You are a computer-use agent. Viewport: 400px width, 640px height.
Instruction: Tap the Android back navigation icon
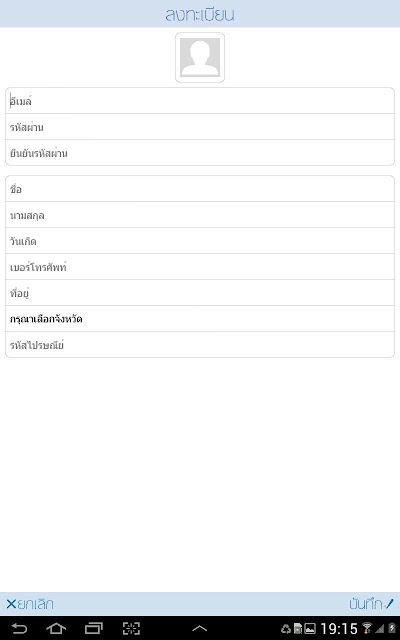[x=19, y=628]
